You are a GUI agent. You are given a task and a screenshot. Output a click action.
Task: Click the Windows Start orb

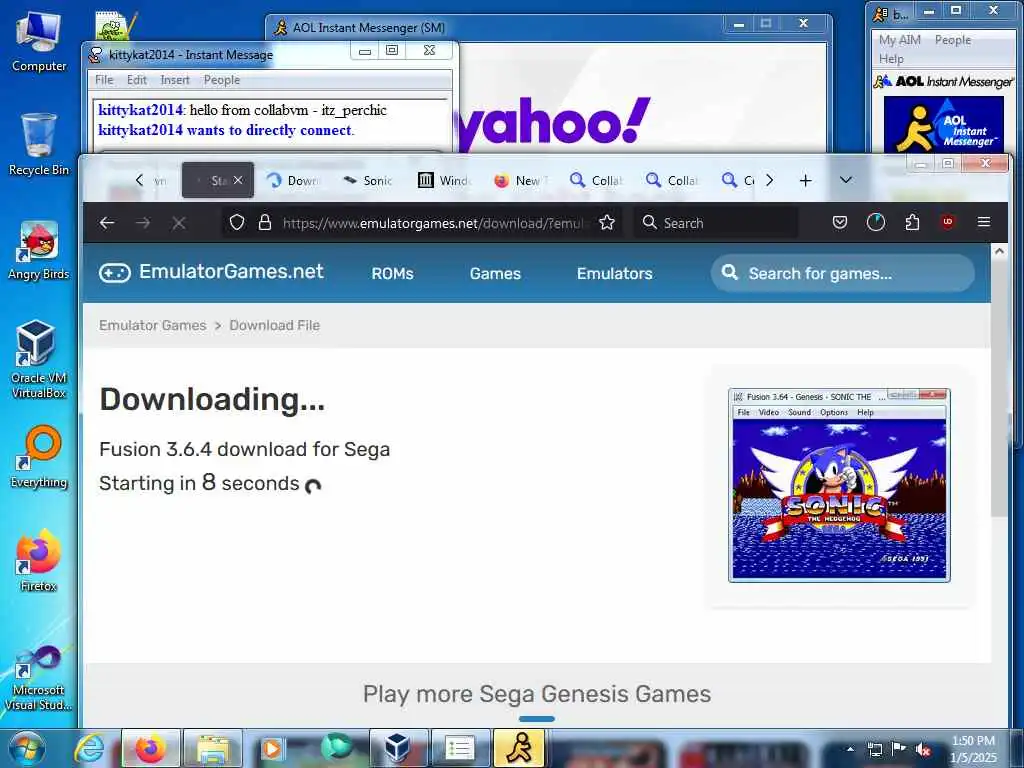tap(25, 748)
